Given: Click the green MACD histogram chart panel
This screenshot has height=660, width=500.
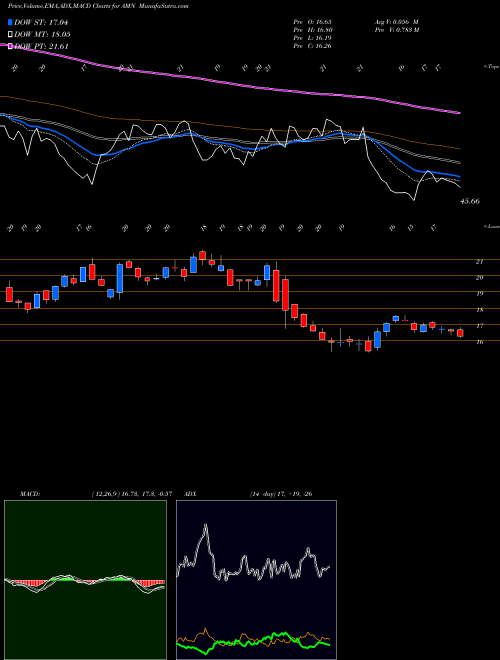Looking at the screenshot, I should (85, 580).
